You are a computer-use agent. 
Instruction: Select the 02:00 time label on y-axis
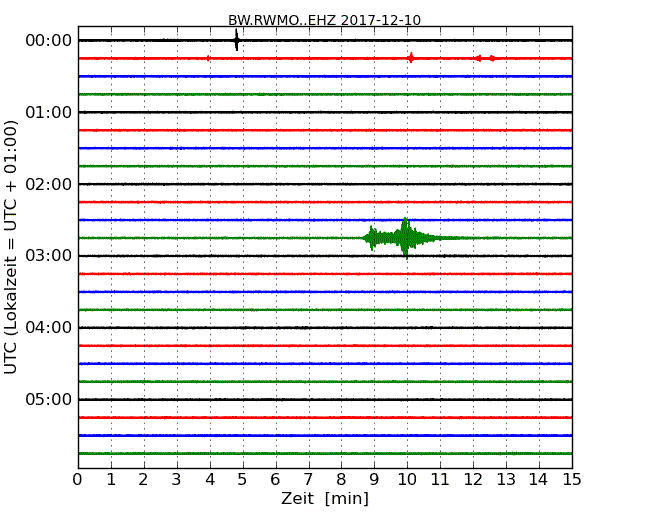coord(49,184)
